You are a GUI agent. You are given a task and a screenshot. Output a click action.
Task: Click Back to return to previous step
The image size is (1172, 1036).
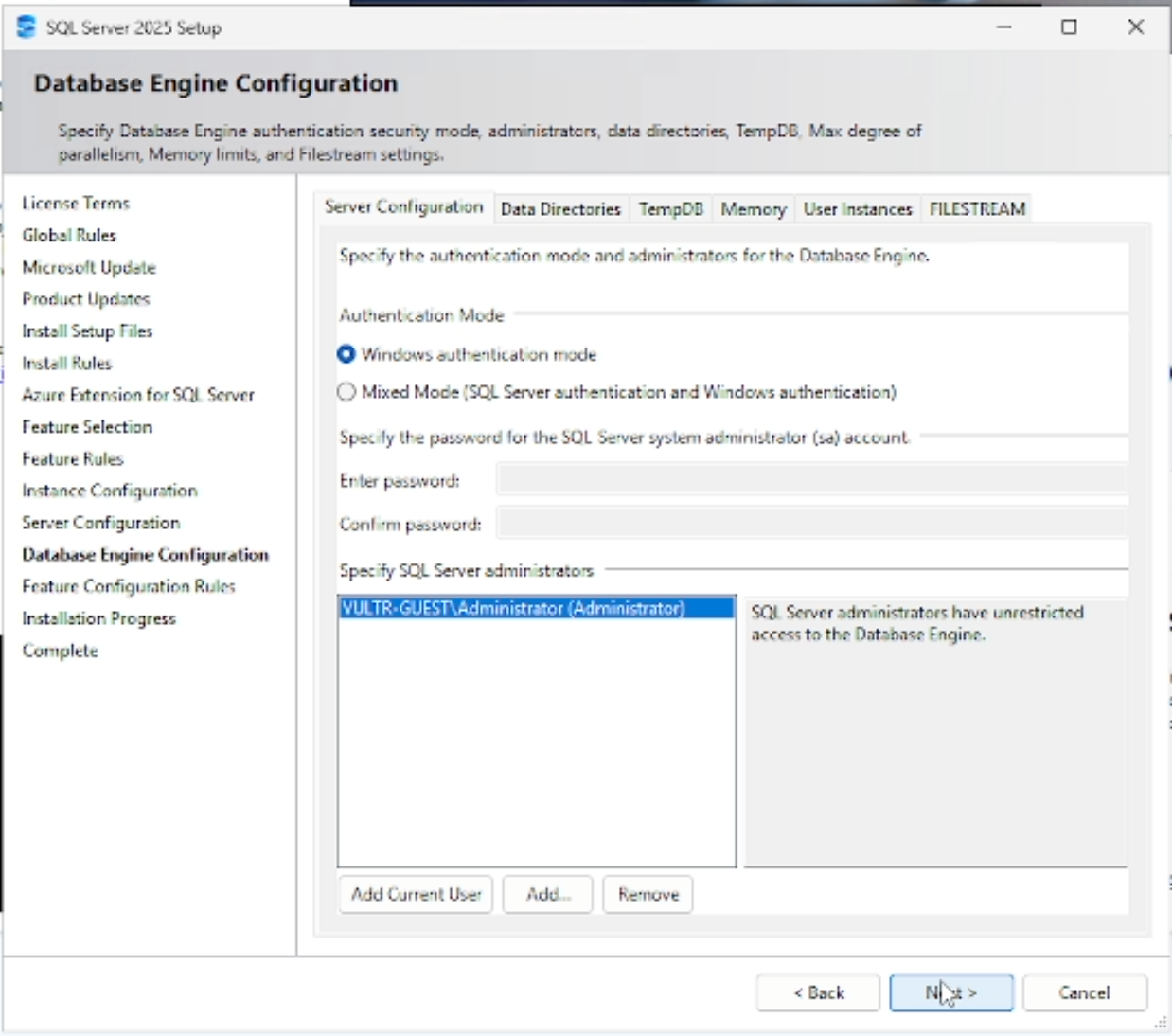click(x=818, y=992)
